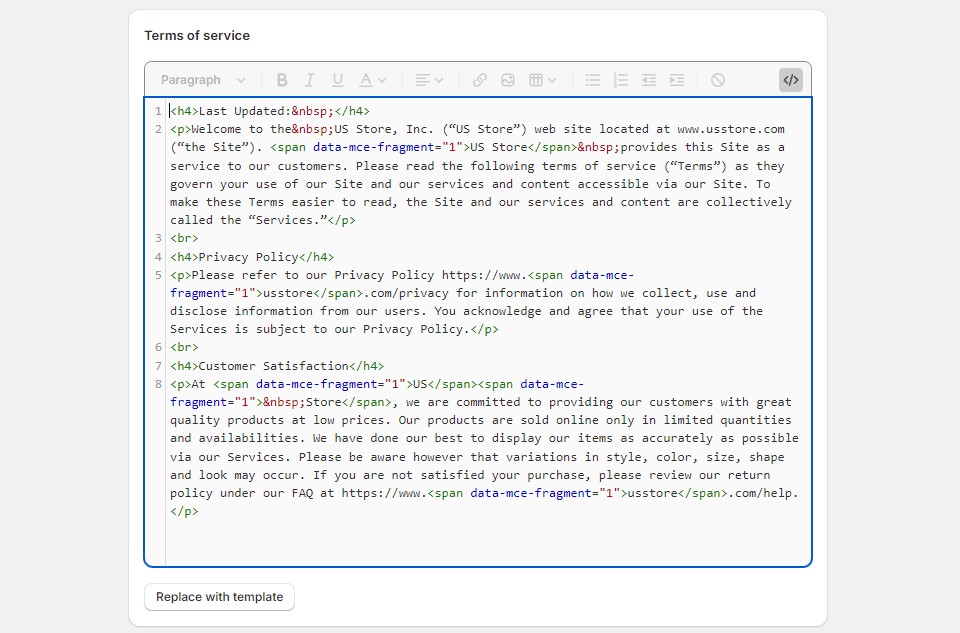This screenshot has height=633, width=960.
Task: Click the 'Privacy Policy' h4 heading on line 4
Action: tap(248, 257)
